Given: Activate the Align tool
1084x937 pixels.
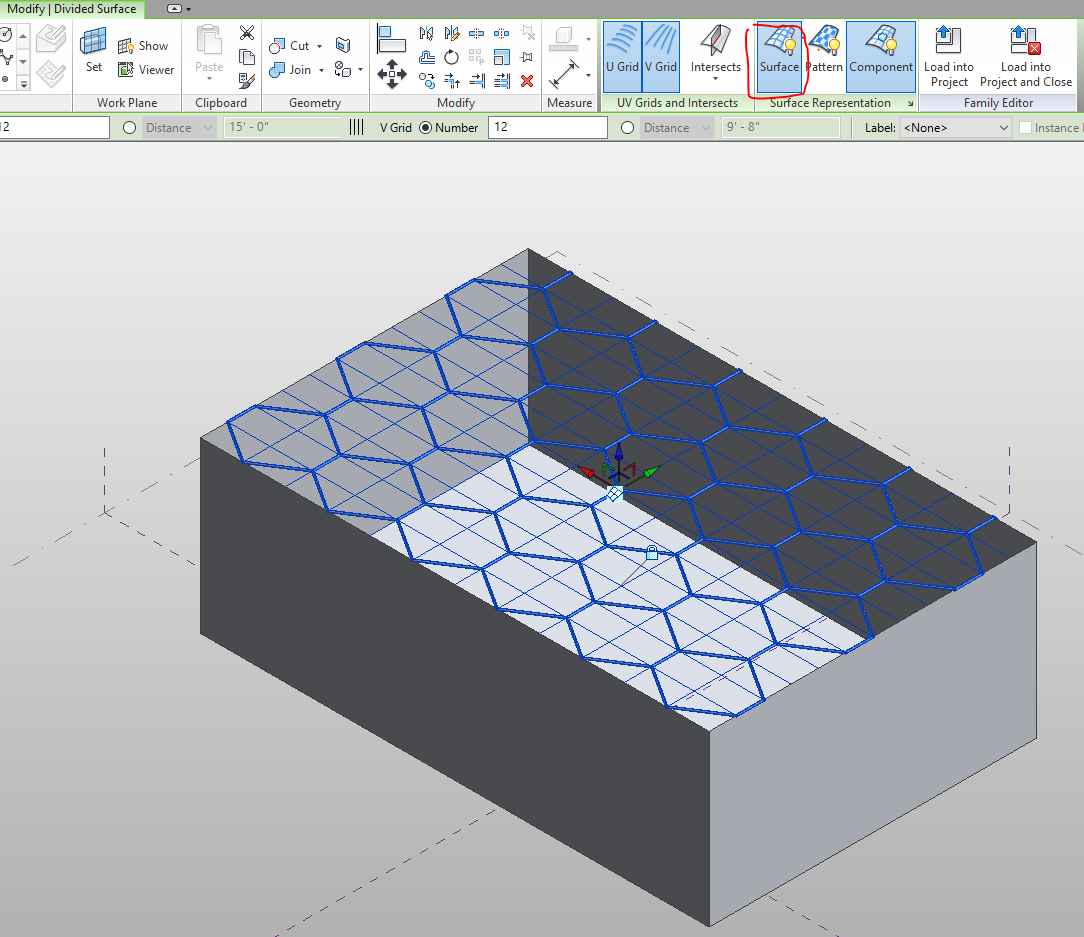Looking at the screenshot, I should [391, 40].
